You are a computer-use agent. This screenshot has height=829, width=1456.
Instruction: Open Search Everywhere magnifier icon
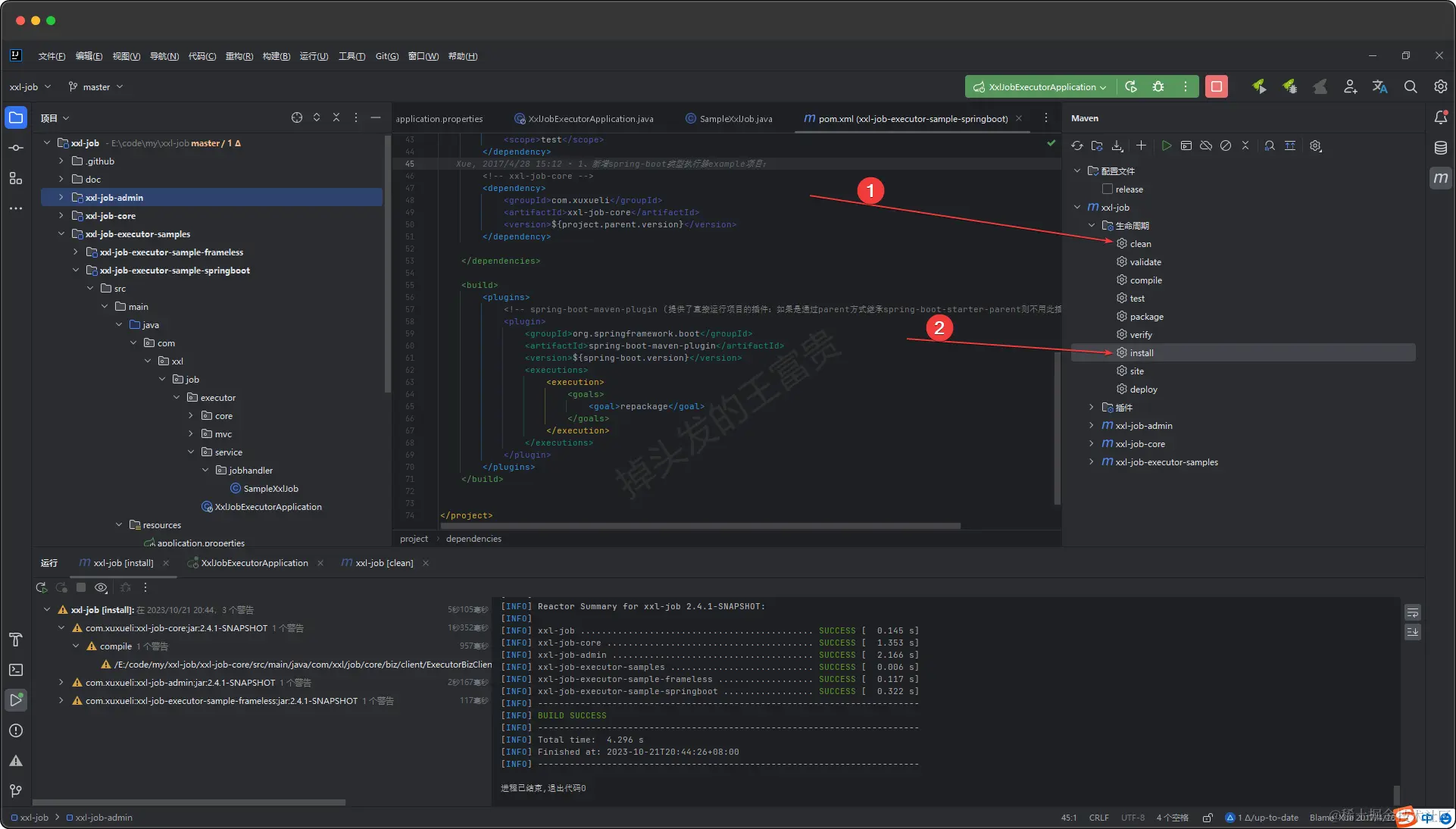(1410, 86)
